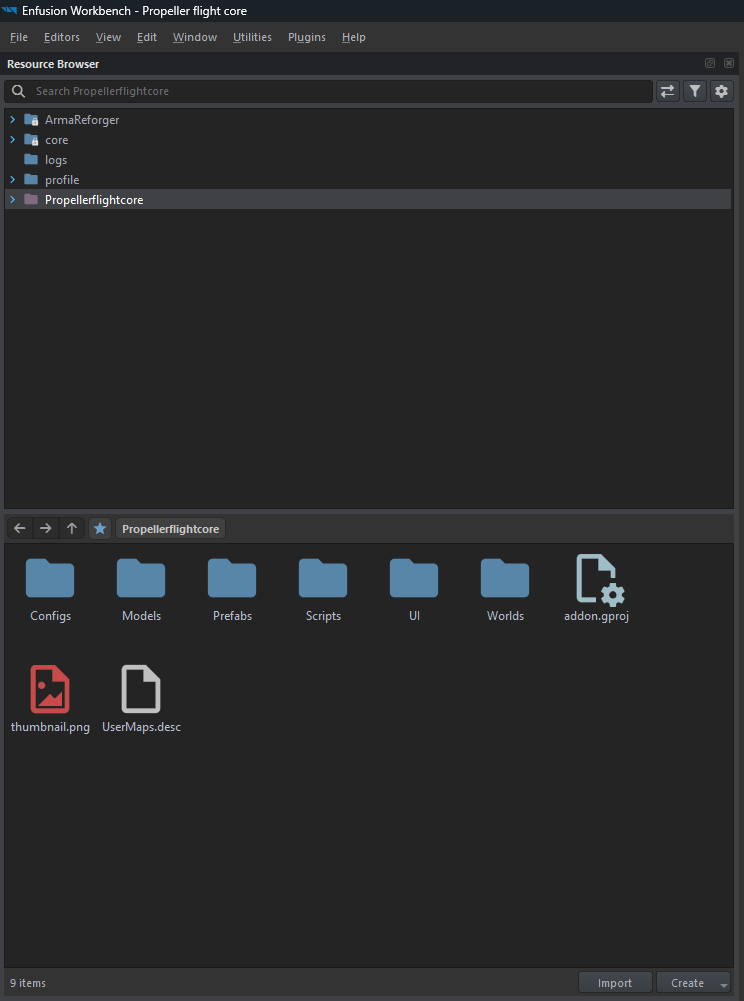Viewport: 744px width, 1001px height.
Task: Open the Scripts folder
Action: pos(323,589)
